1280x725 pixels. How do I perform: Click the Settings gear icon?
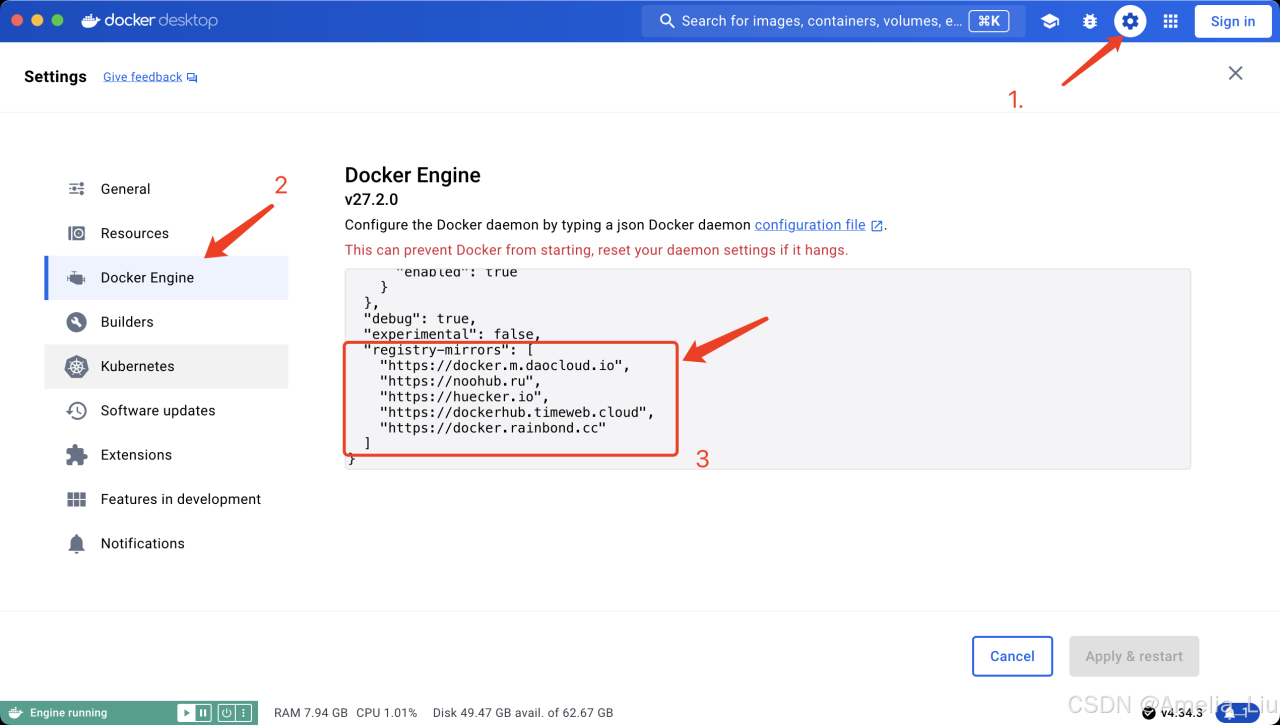1130,21
